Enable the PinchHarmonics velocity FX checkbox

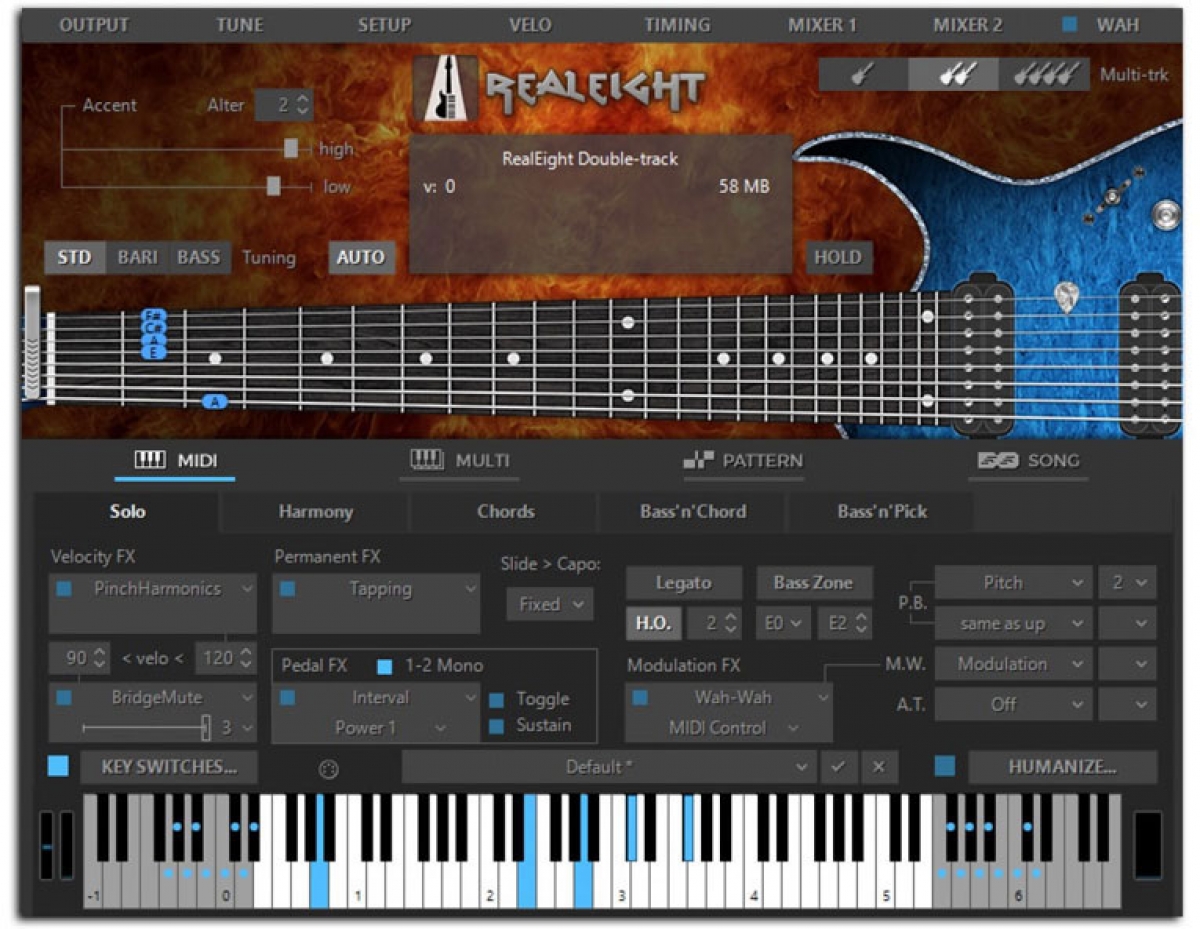coord(64,590)
